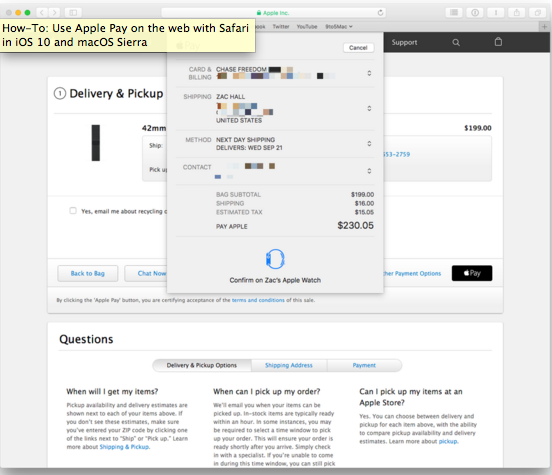Image resolution: width=552 pixels, height=475 pixels.
Task: Cancel the Apple Pay sheet
Action: [x=358, y=48]
